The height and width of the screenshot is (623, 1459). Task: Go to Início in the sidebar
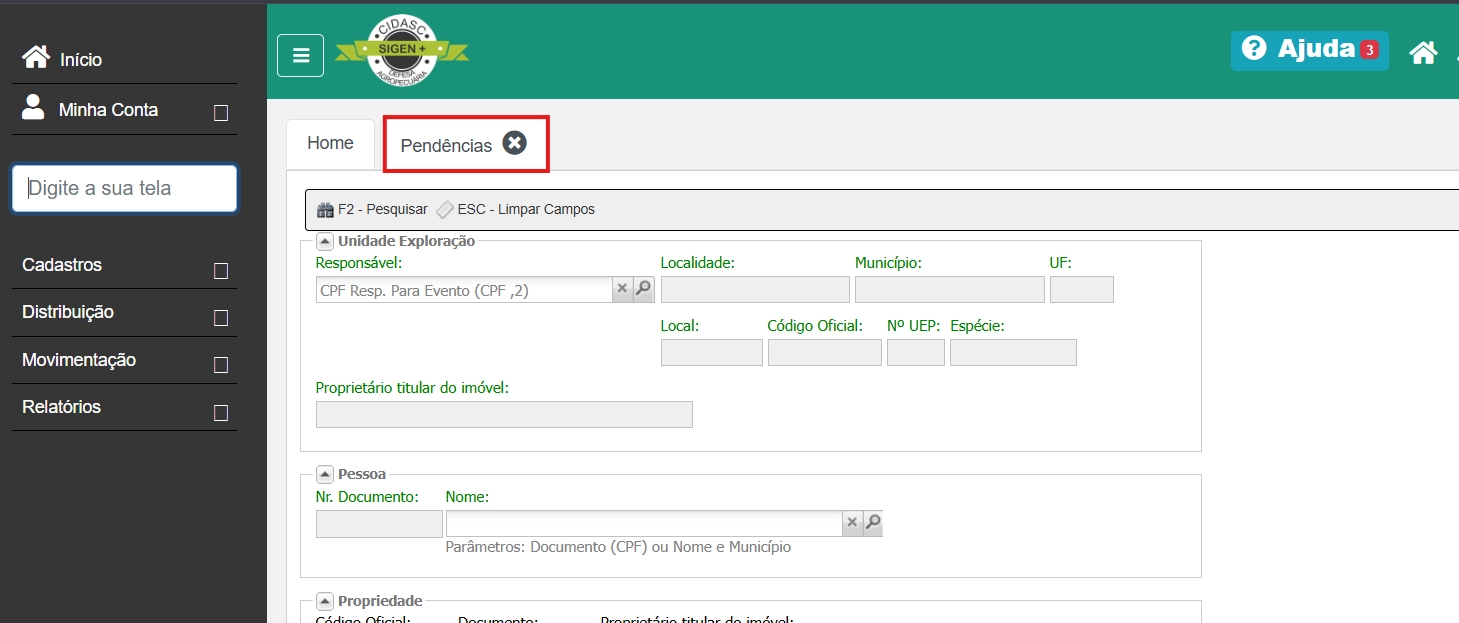click(80, 60)
